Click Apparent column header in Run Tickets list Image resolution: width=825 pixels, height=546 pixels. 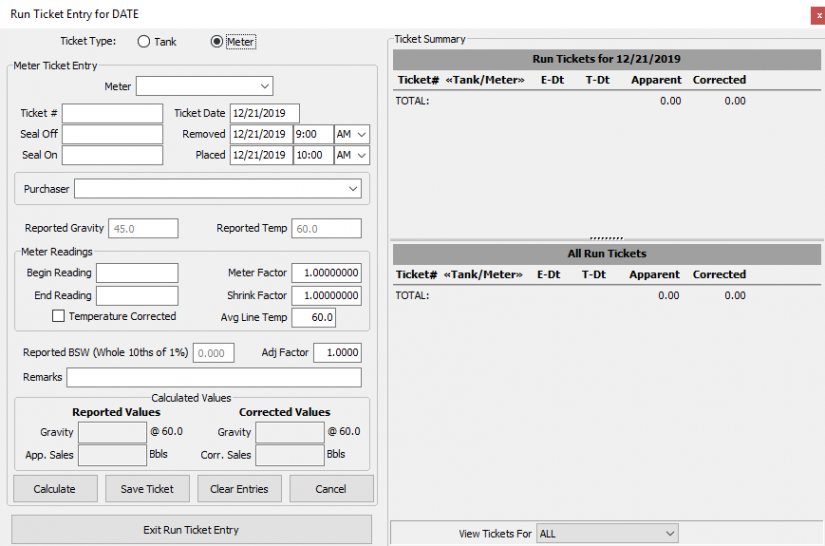click(656, 80)
